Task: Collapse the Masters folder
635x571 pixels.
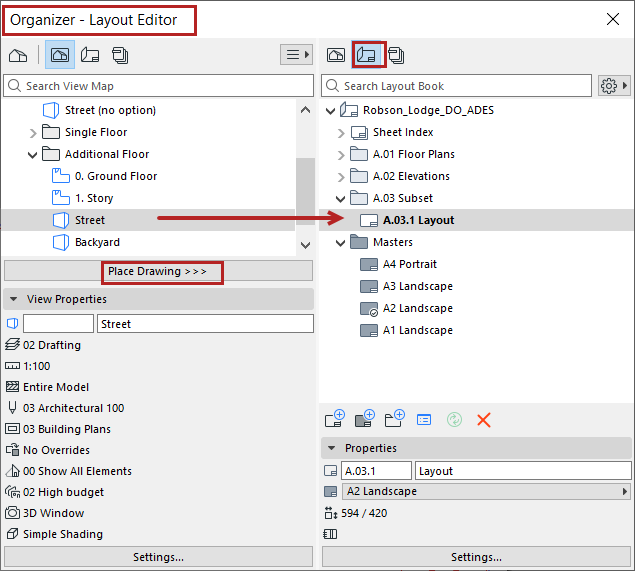Action: coord(341,243)
